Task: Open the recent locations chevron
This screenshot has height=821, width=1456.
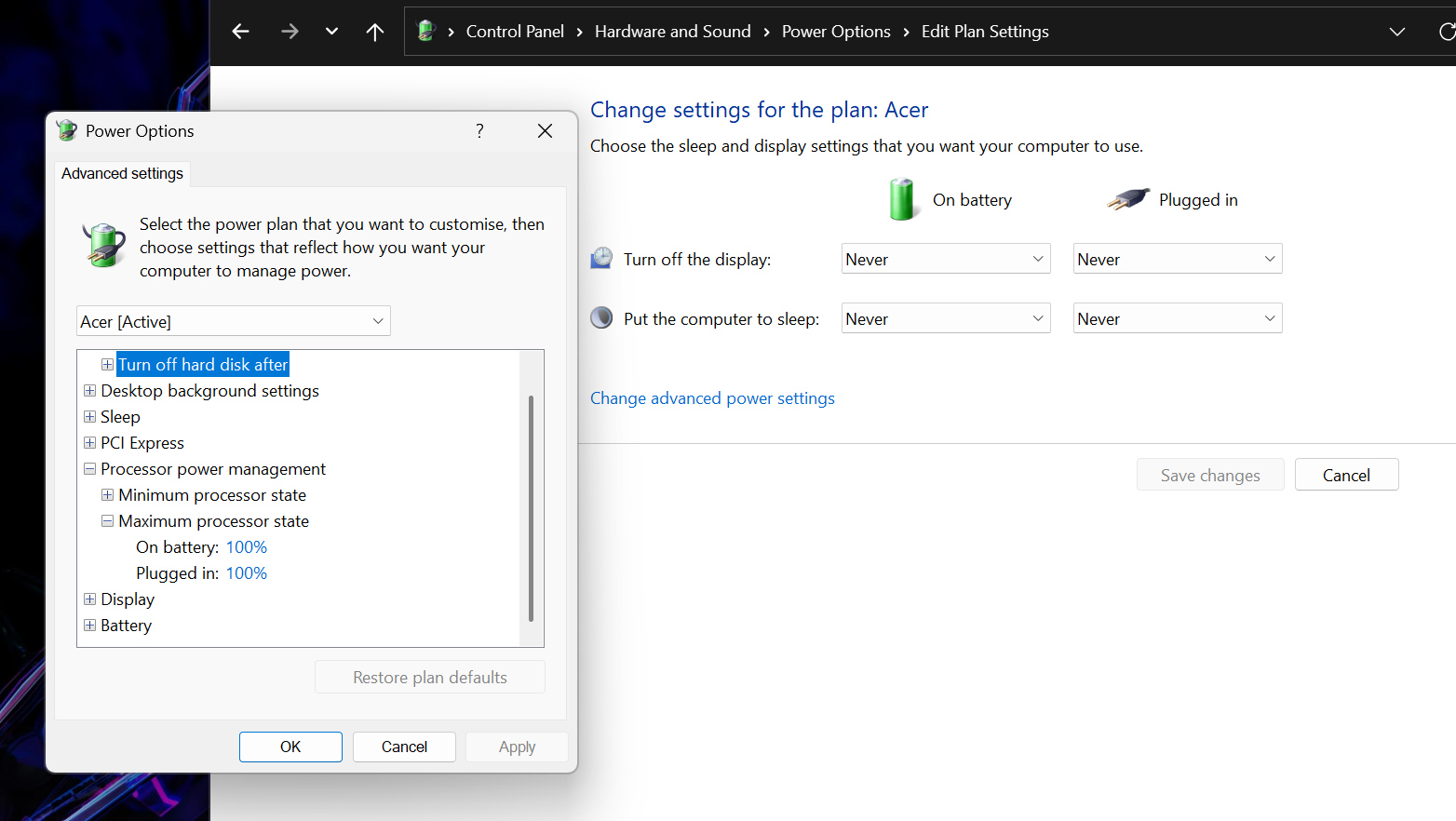Action: pos(331,32)
